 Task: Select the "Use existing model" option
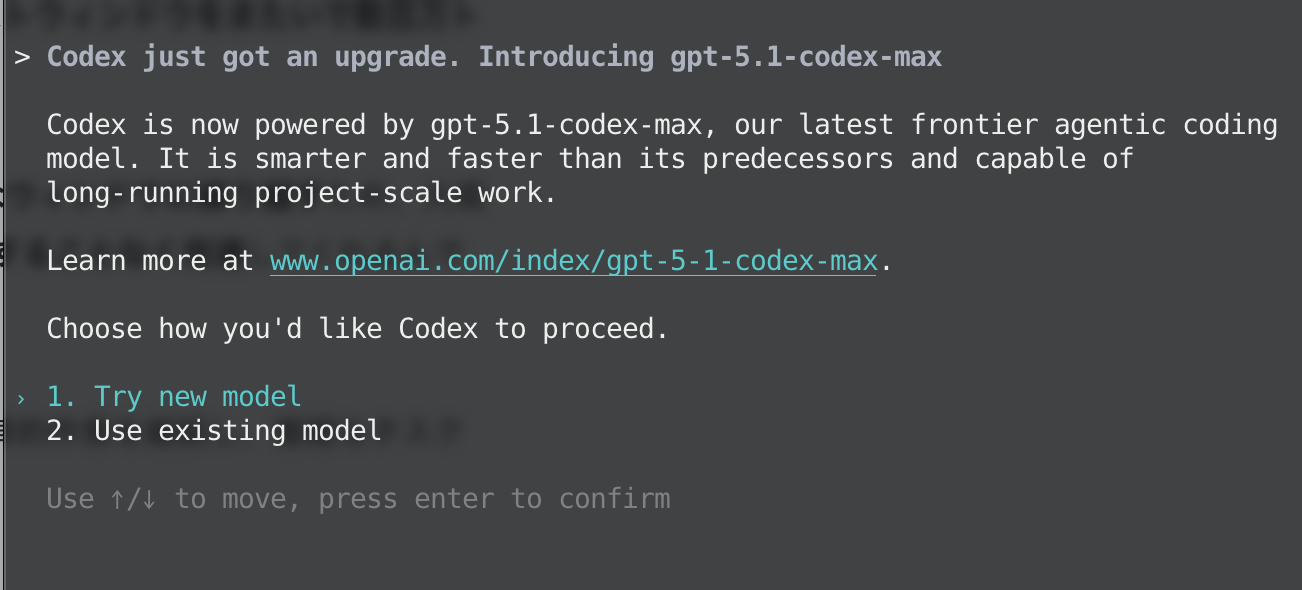[236, 430]
